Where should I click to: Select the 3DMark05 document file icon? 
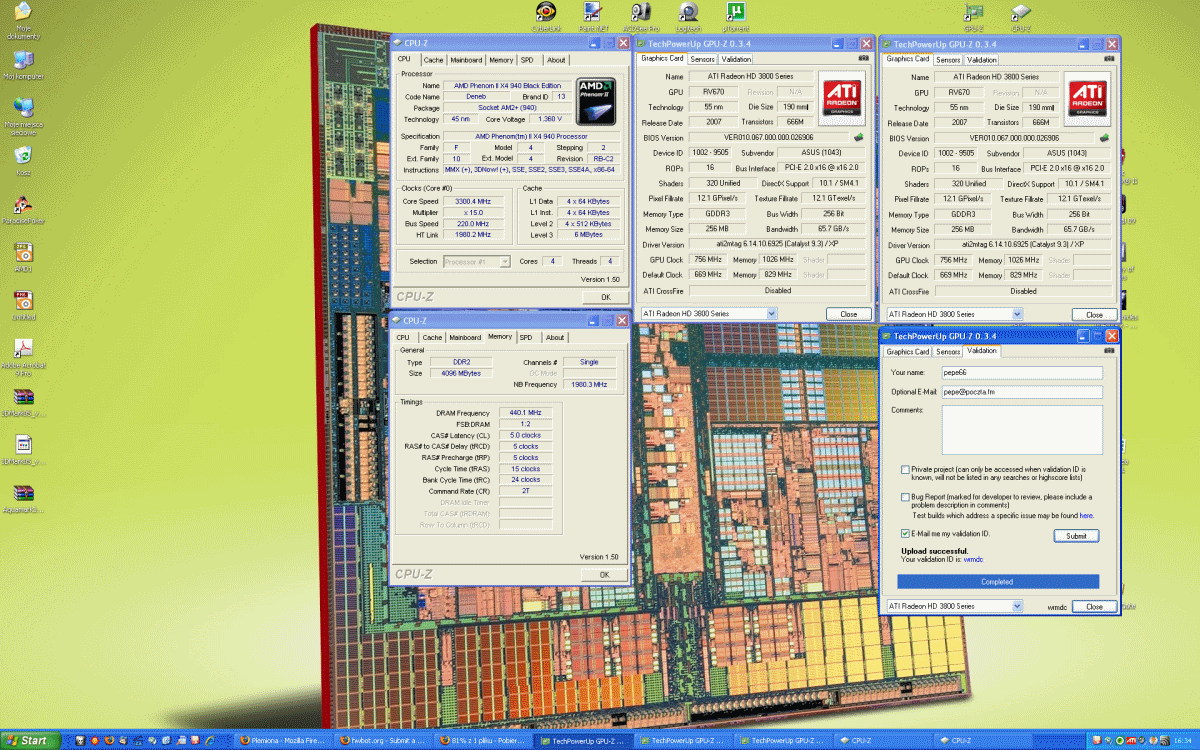tap(23, 449)
